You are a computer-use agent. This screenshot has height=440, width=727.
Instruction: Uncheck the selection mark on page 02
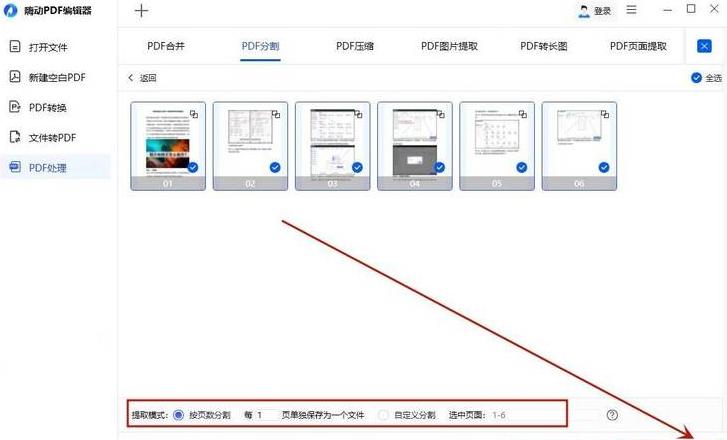pyautogui.click(x=275, y=167)
